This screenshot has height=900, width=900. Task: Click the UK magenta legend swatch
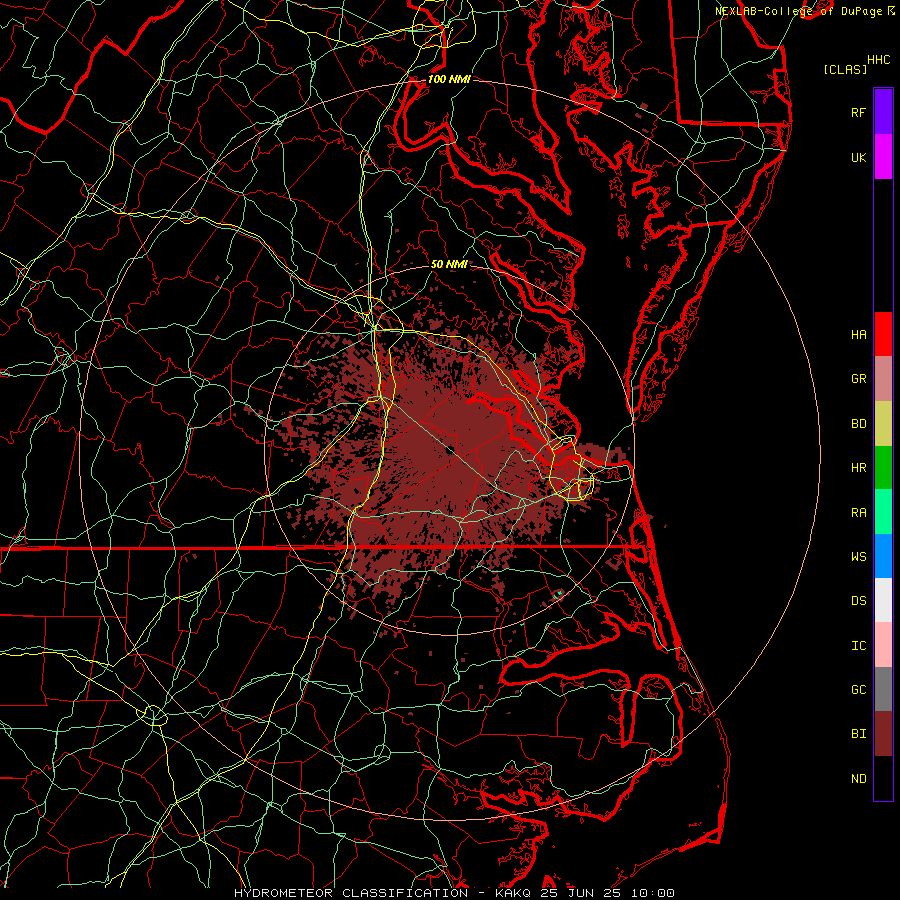pos(883,157)
